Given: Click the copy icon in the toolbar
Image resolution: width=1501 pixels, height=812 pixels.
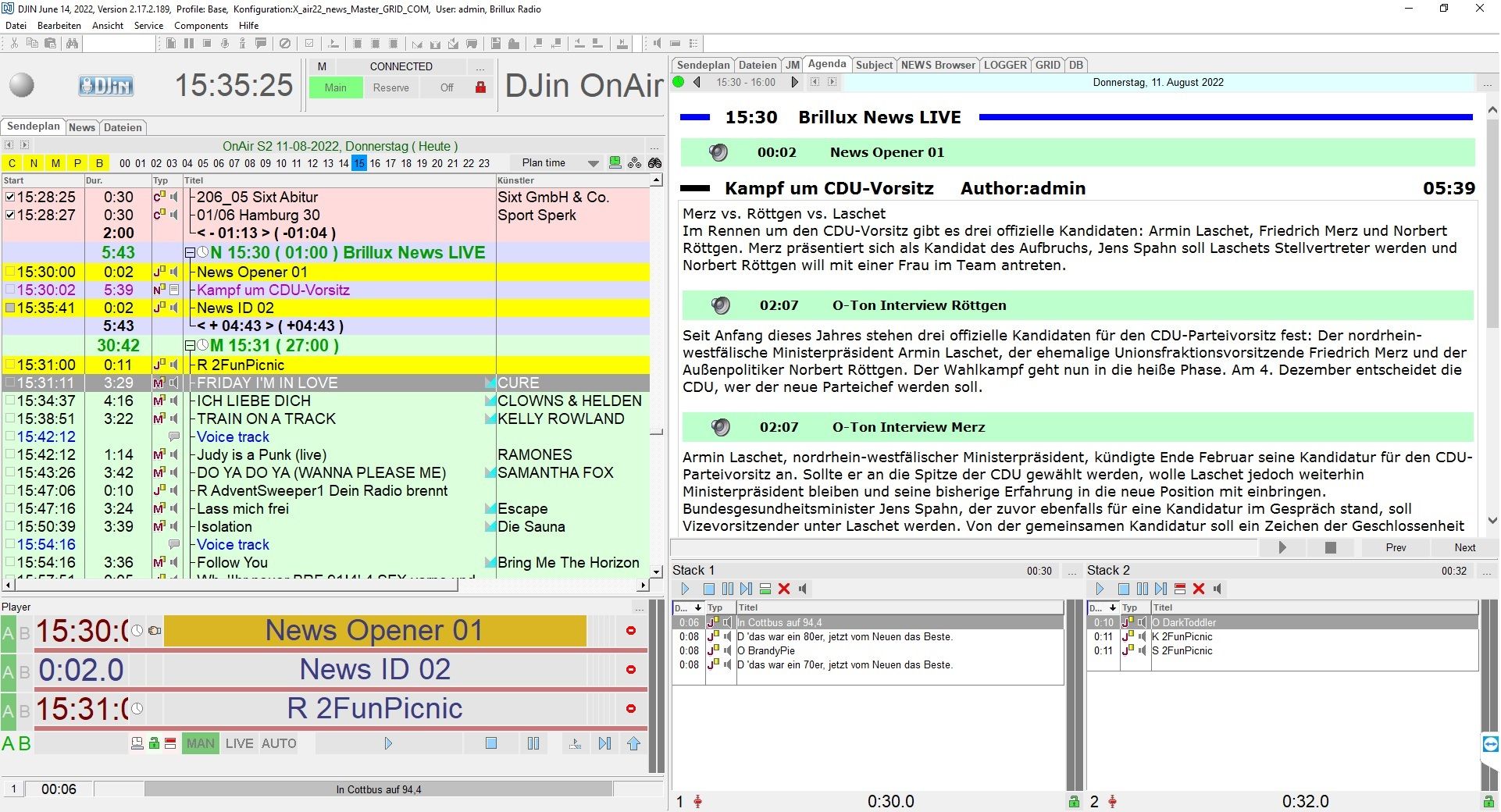Looking at the screenshot, I should (32, 44).
